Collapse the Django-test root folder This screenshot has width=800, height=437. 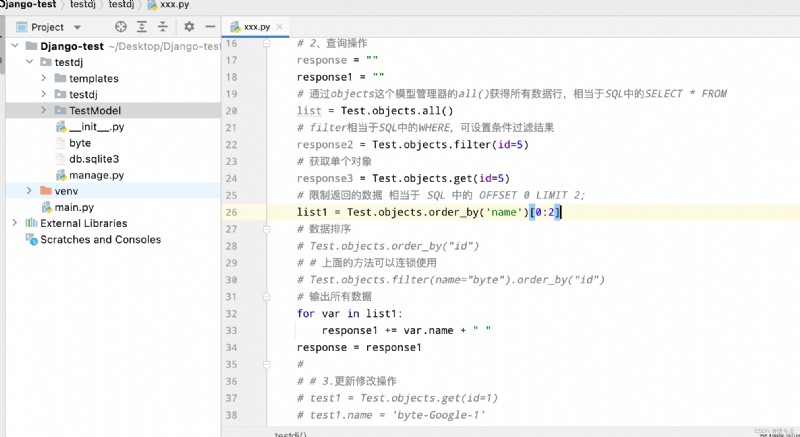[x=15, y=46]
